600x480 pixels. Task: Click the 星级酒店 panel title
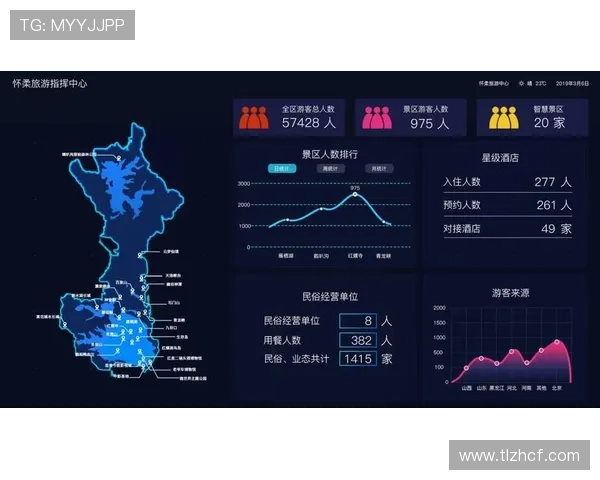pyautogui.click(x=500, y=158)
